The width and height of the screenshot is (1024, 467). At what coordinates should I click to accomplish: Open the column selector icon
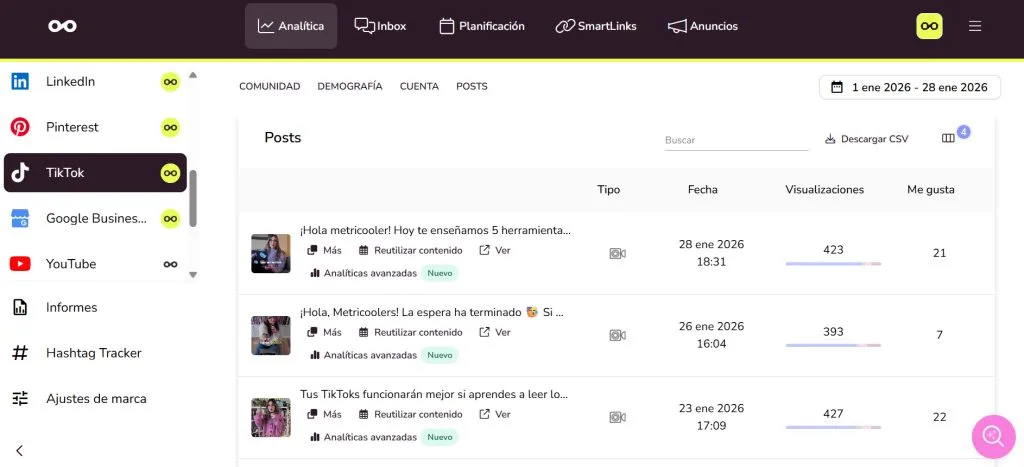[x=948, y=138]
